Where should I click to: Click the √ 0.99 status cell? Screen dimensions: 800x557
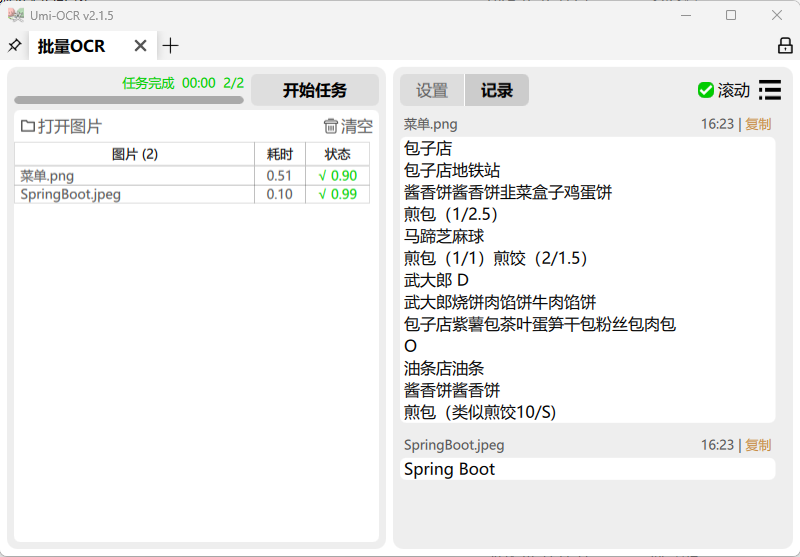tap(338, 194)
